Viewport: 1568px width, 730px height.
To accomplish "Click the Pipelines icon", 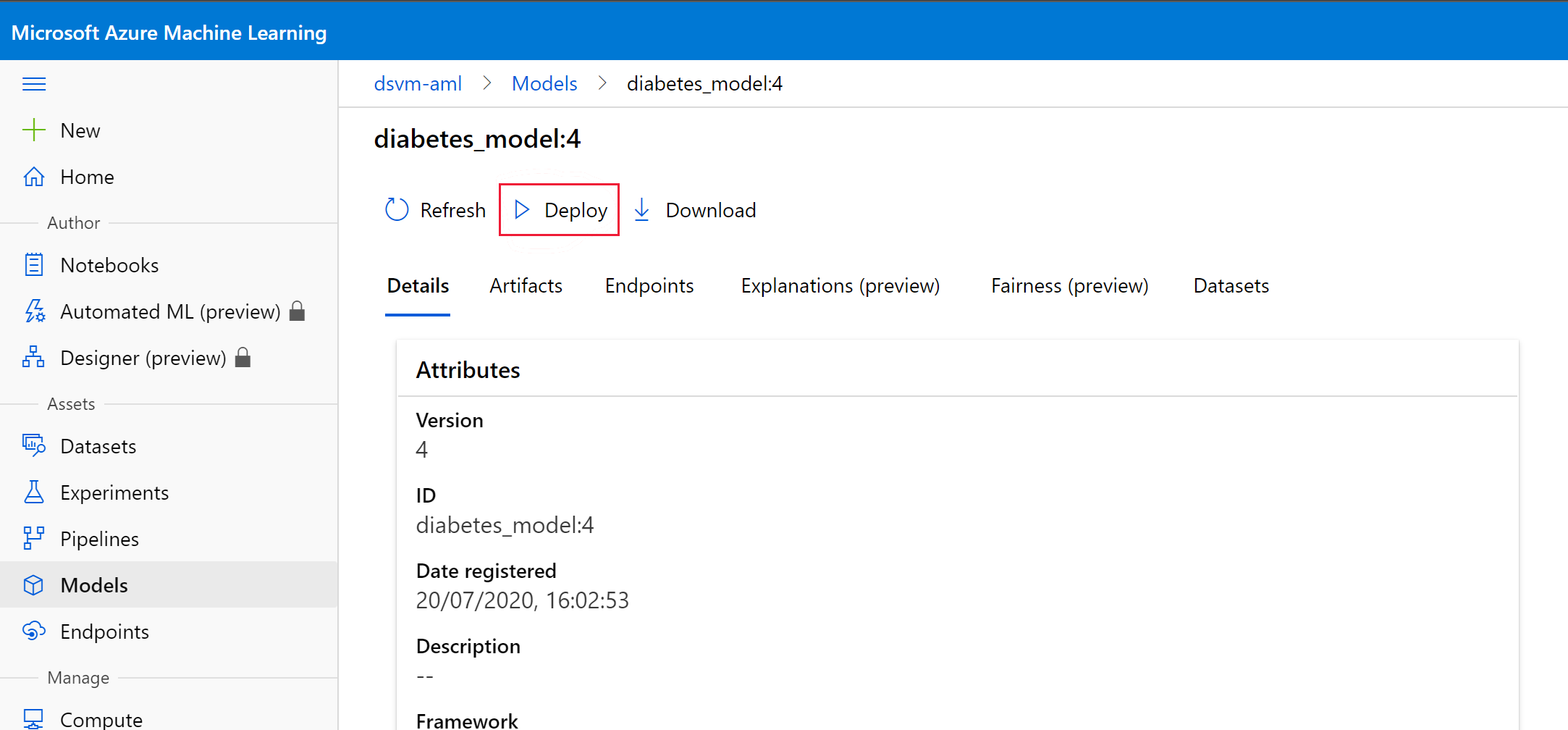I will pyautogui.click(x=34, y=539).
